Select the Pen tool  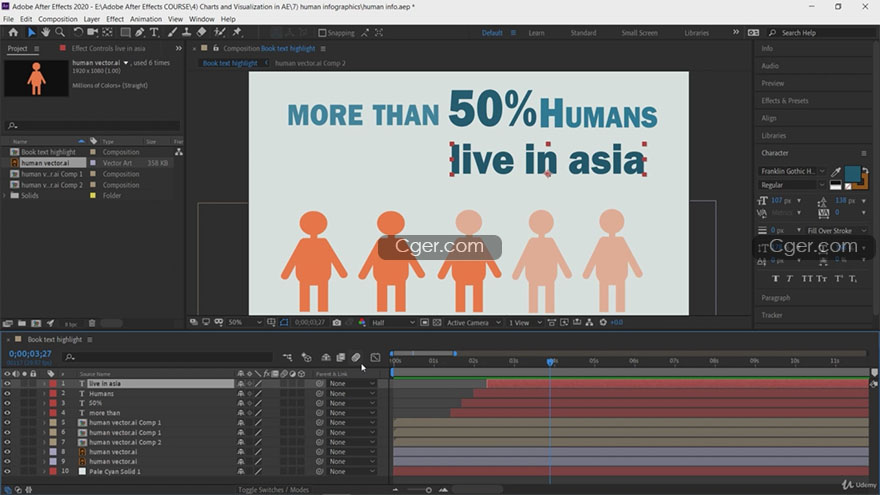140,33
